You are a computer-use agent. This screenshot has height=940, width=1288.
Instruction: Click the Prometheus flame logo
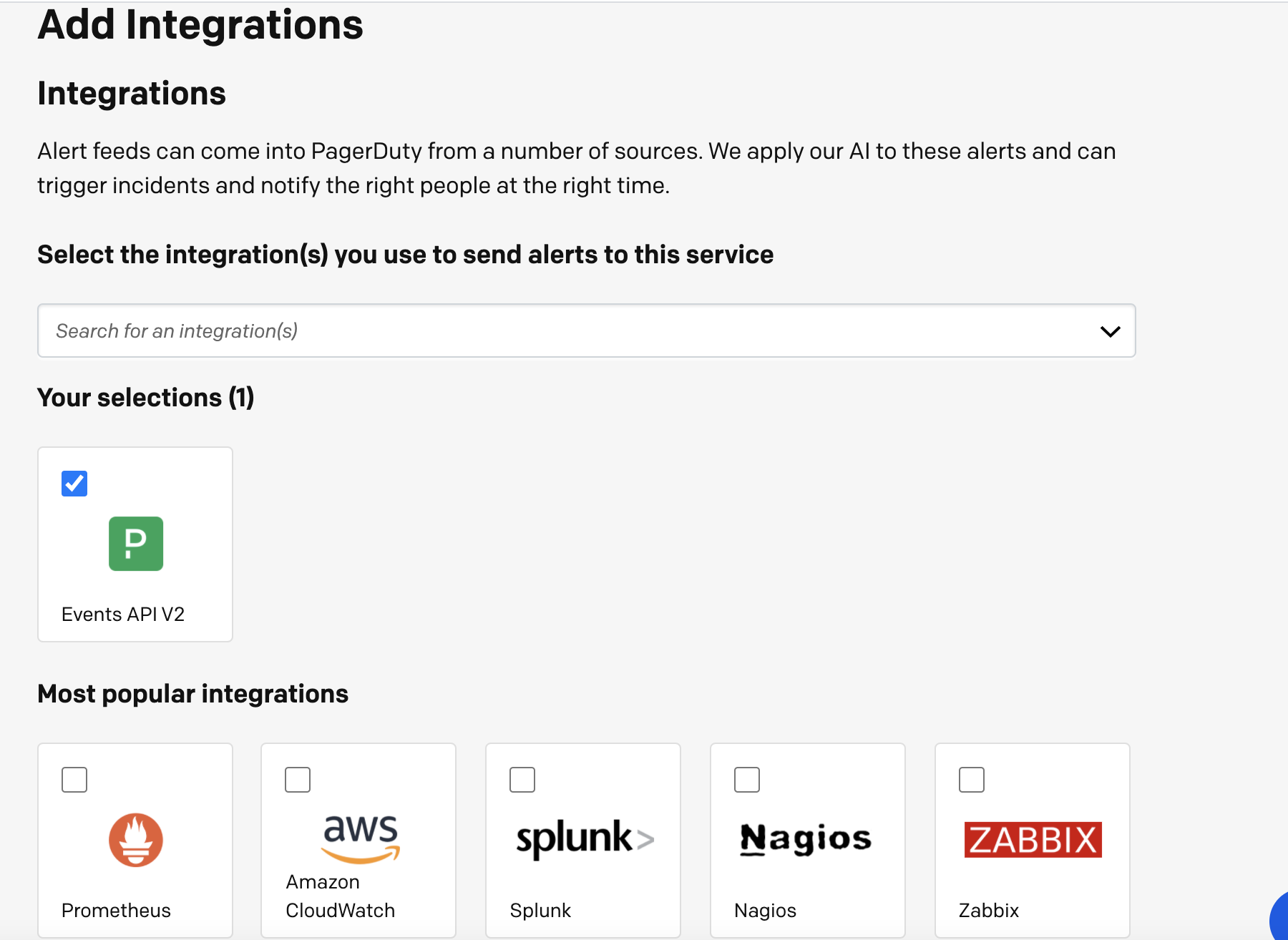136,840
